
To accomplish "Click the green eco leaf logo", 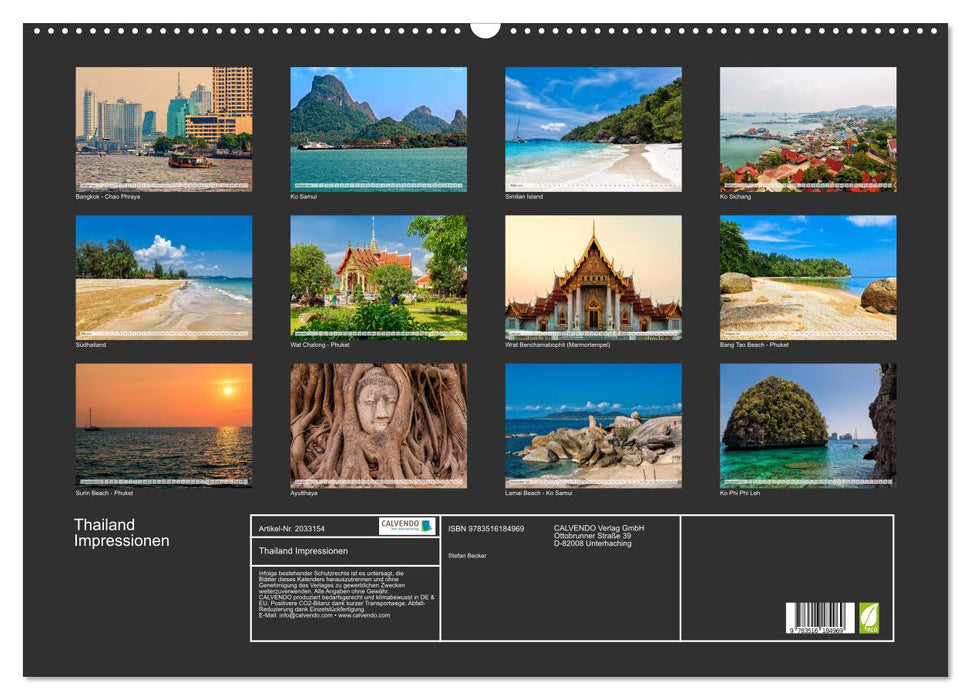I will click(869, 617).
